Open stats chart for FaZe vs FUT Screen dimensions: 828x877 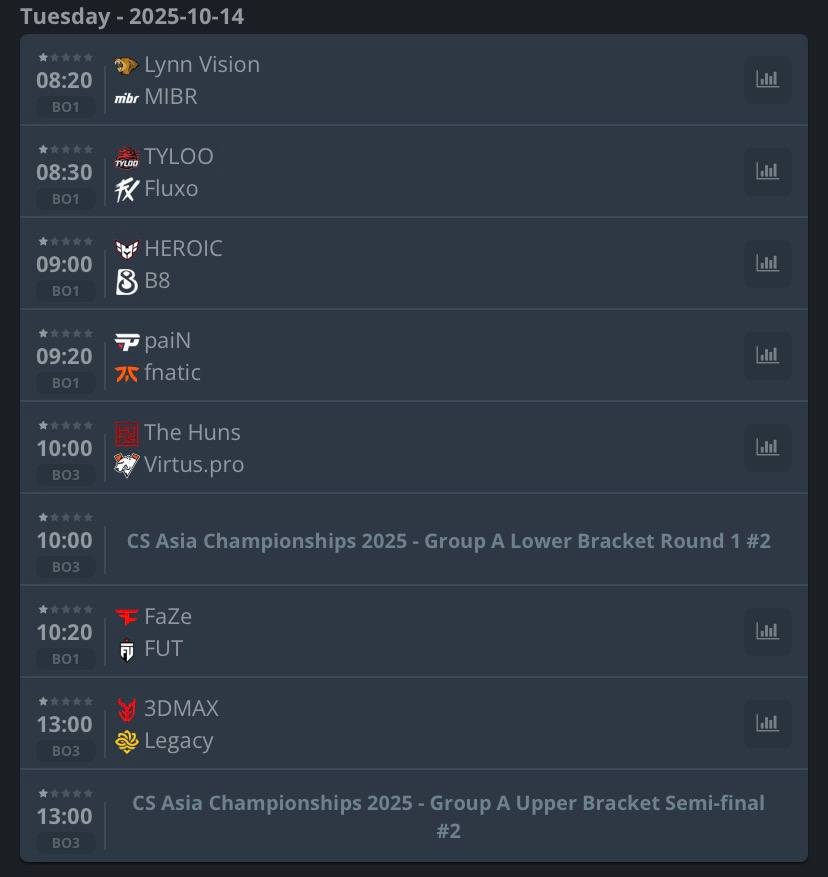pyautogui.click(x=767, y=632)
